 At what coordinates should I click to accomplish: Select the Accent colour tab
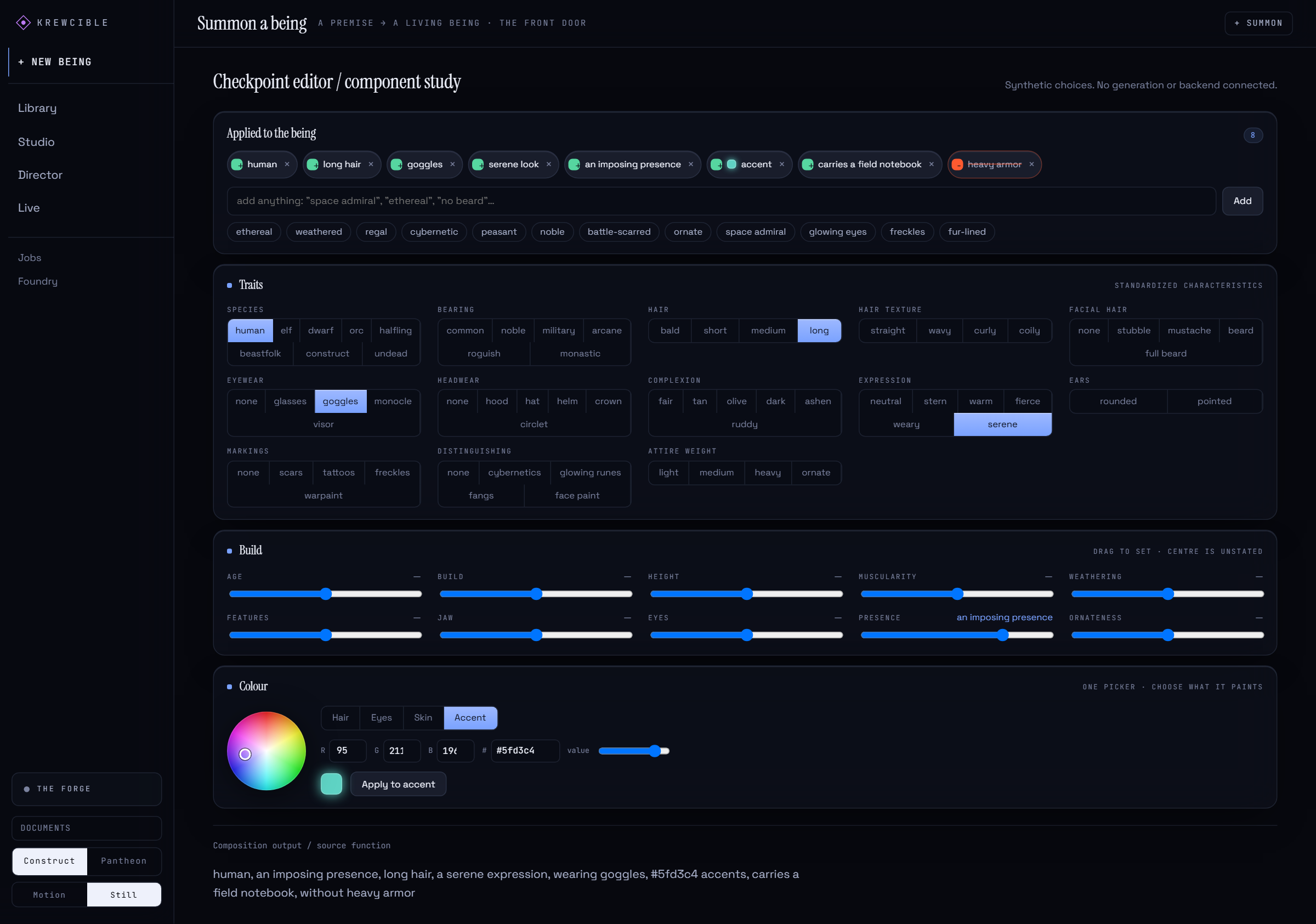point(470,718)
